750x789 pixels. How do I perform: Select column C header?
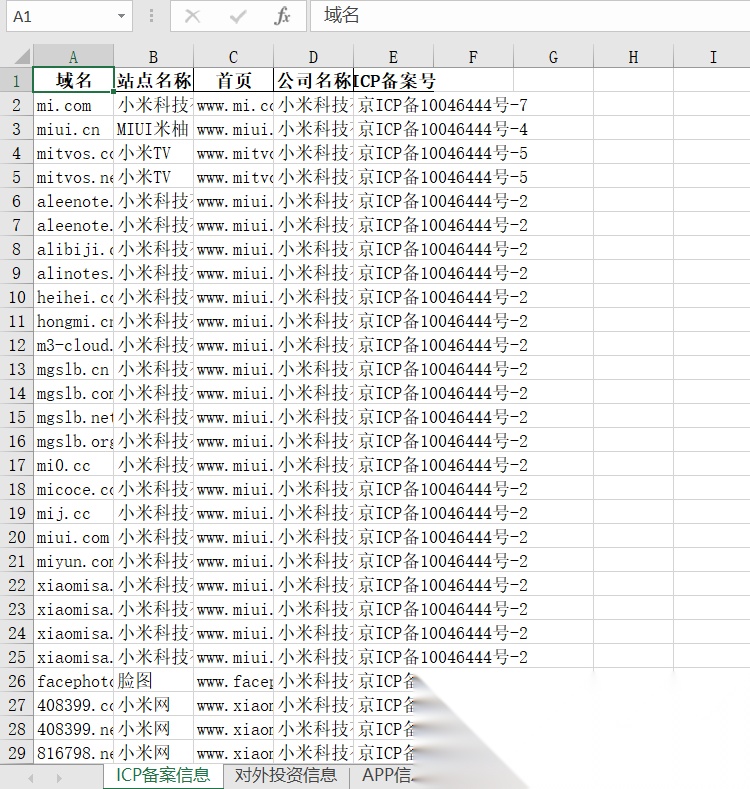coord(233,57)
